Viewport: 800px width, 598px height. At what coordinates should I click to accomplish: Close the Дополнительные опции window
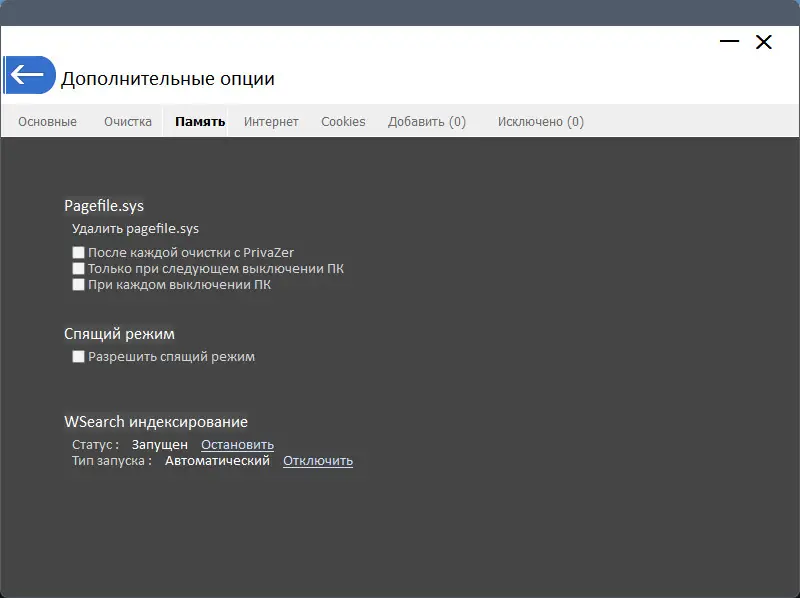pyautogui.click(x=764, y=42)
